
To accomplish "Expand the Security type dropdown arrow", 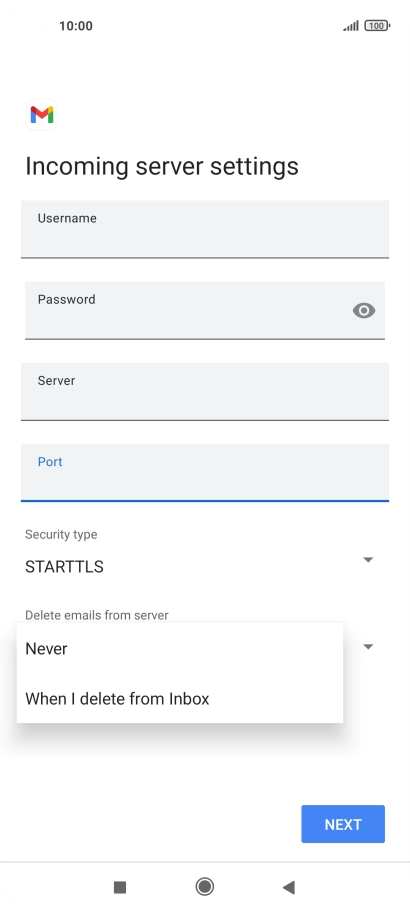I will [368, 559].
